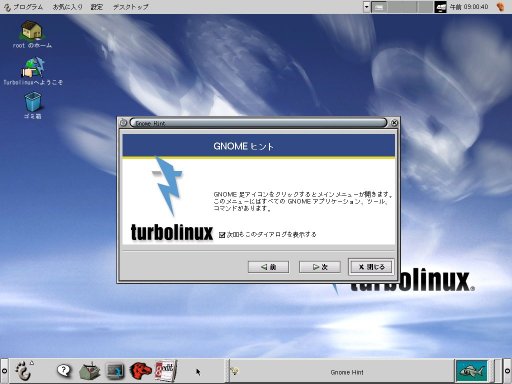Open the GNOME foot main menu
This screenshot has height=384, width=512.
(24, 371)
